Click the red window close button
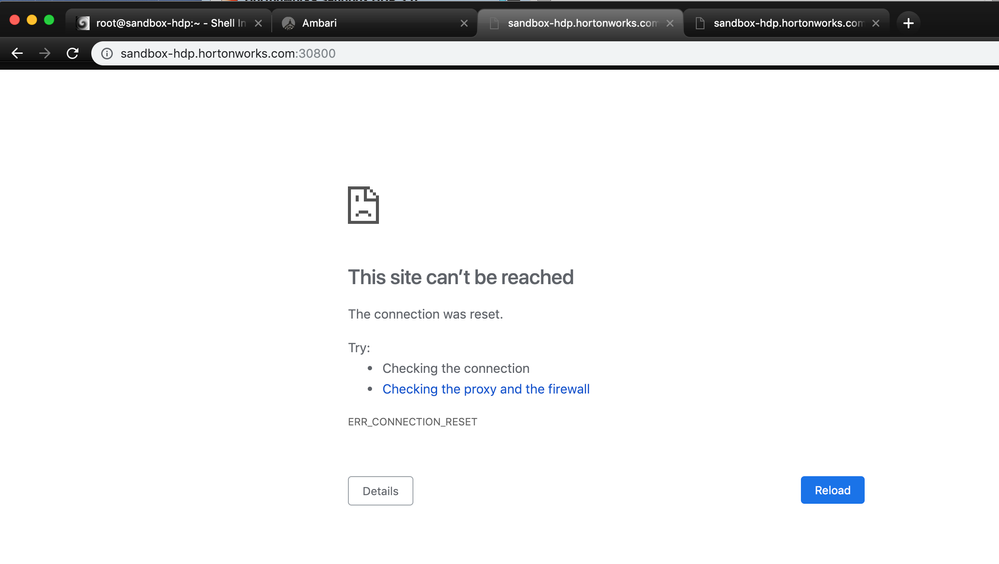The image size is (999, 564). click(x=14, y=20)
